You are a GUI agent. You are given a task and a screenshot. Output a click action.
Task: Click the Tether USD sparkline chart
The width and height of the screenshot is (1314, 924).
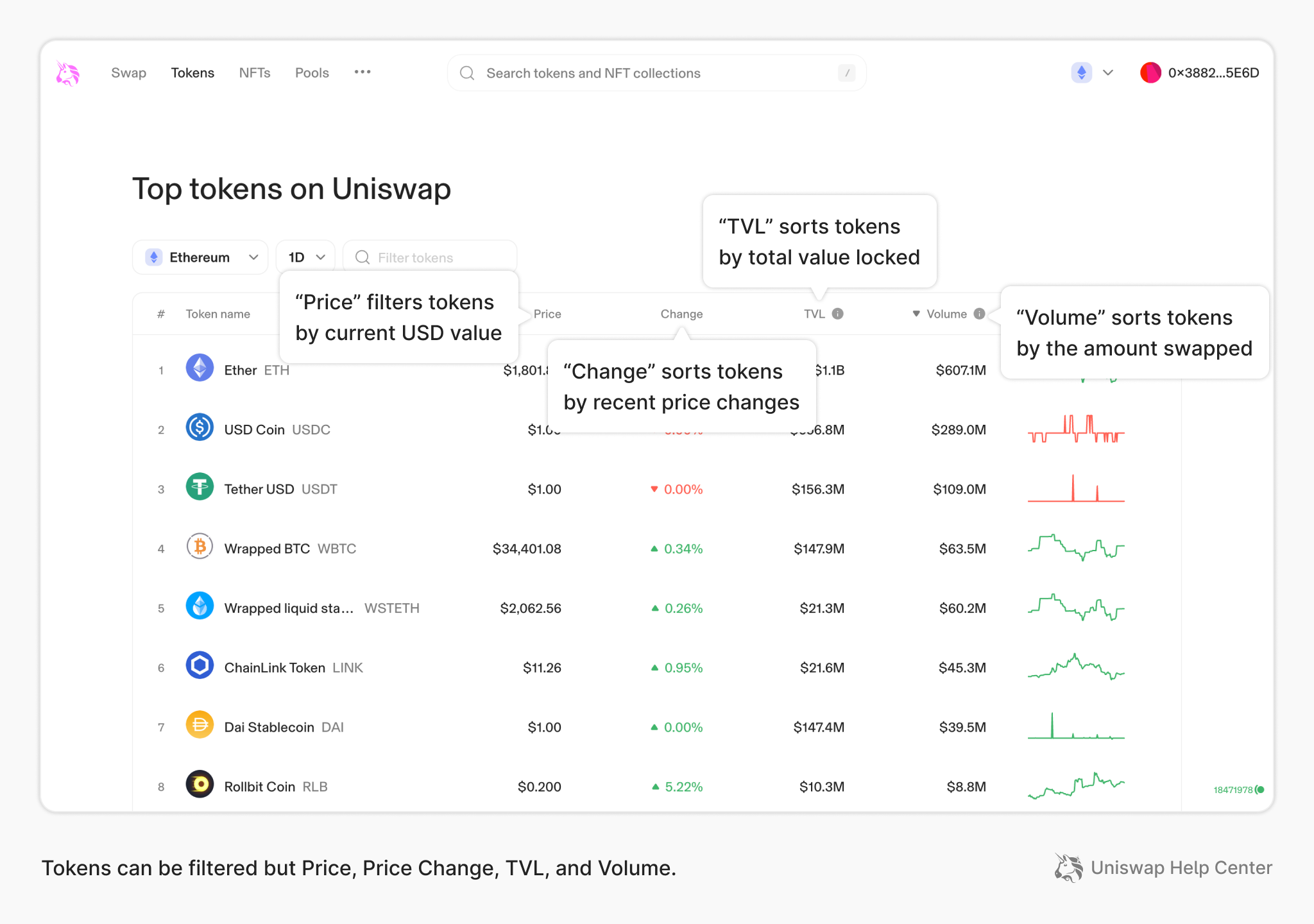click(1076, 488)
